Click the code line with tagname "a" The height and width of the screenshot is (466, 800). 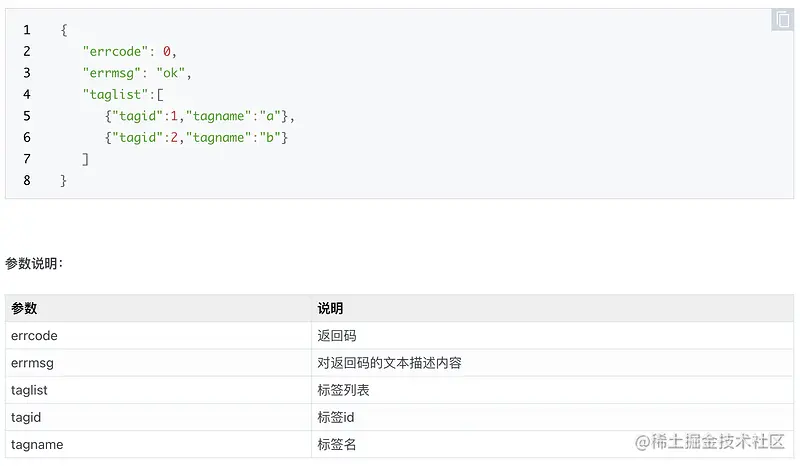pyautogui.click(x=200, y=116)
